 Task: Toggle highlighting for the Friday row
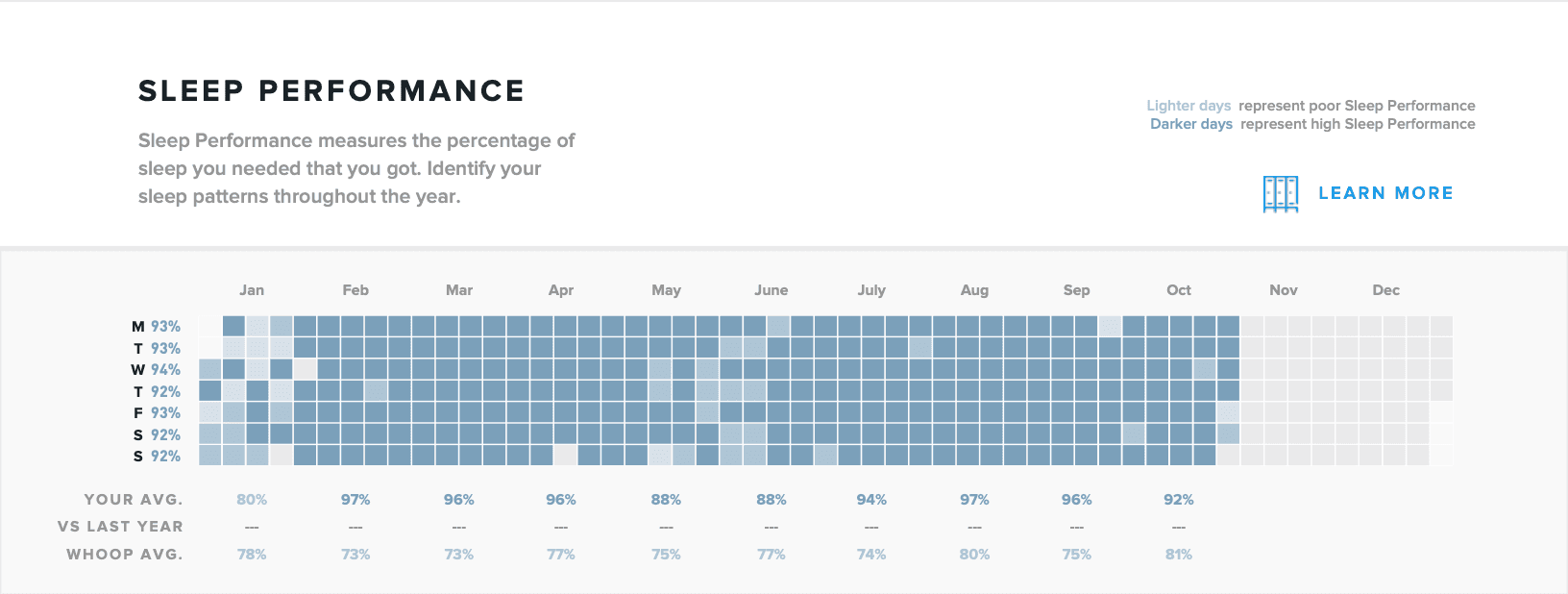[x=160, y=412]
